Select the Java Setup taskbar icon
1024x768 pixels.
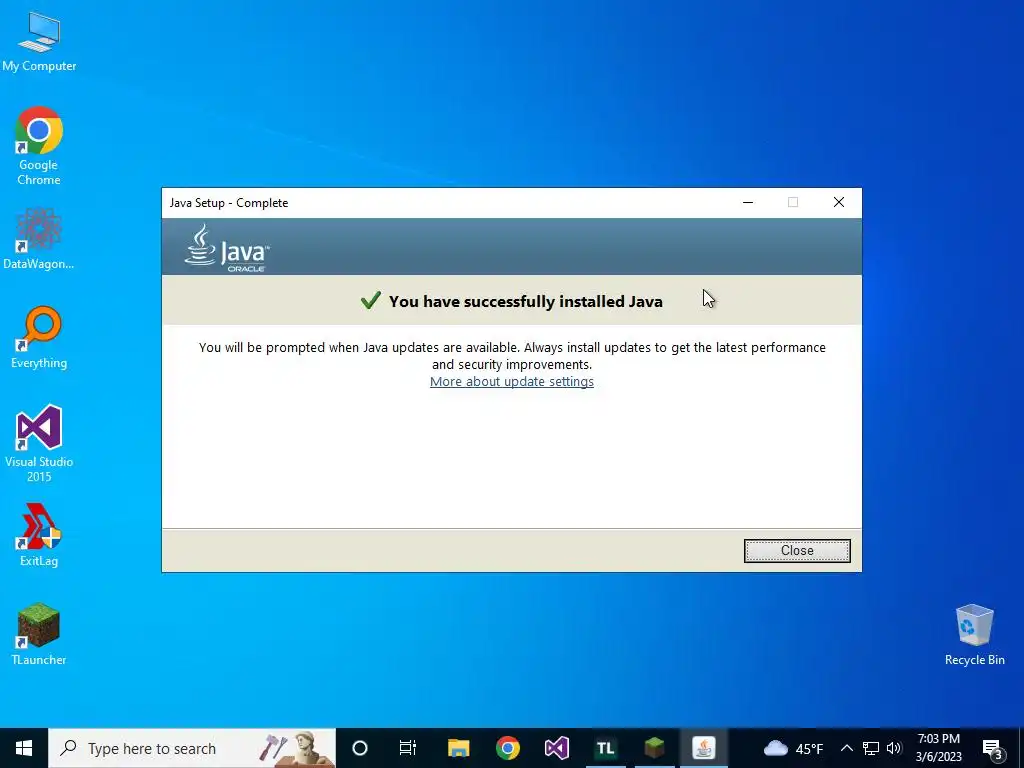coord(703,748)
